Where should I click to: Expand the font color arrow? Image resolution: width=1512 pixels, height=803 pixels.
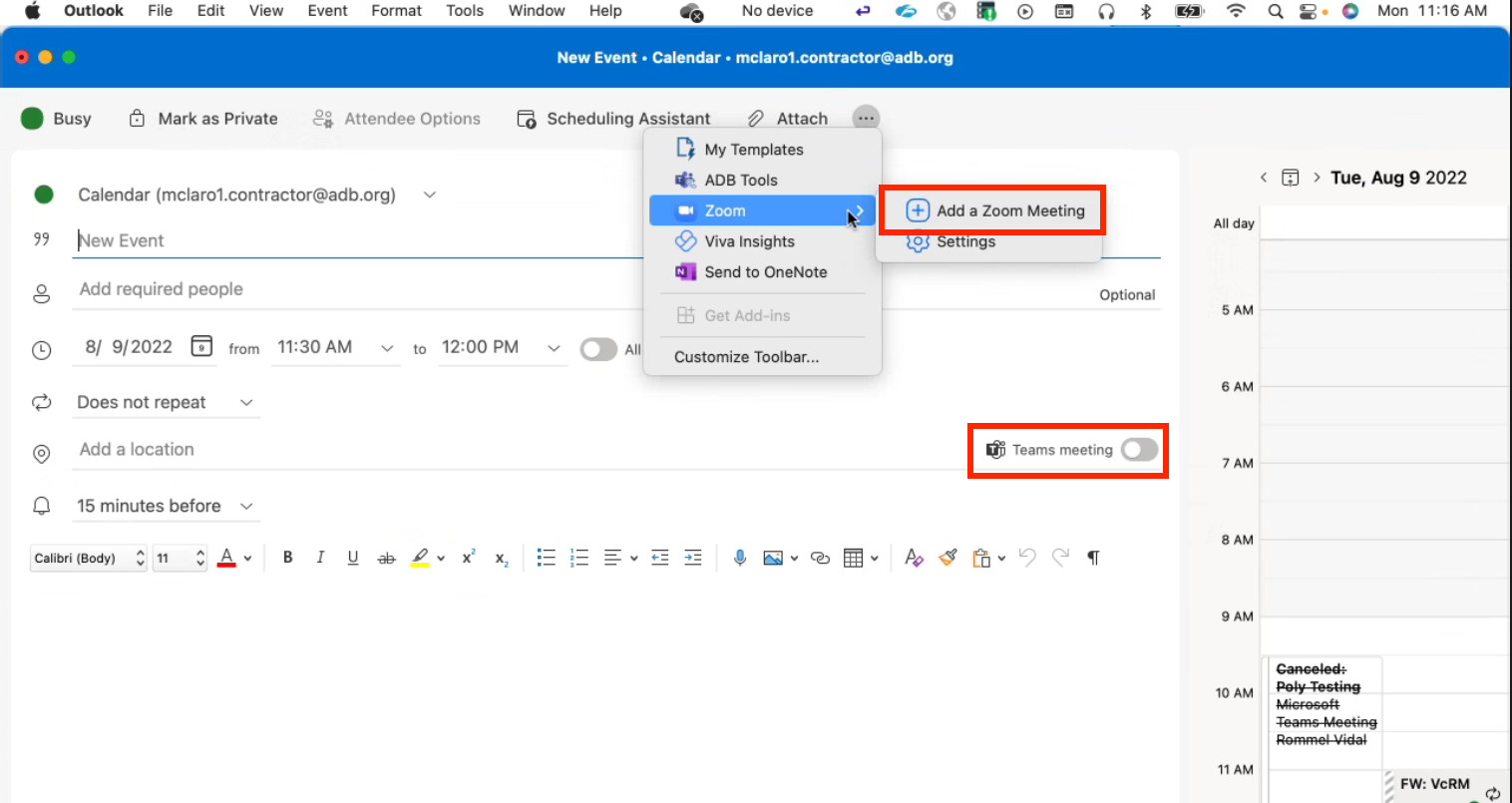[247, 559]
